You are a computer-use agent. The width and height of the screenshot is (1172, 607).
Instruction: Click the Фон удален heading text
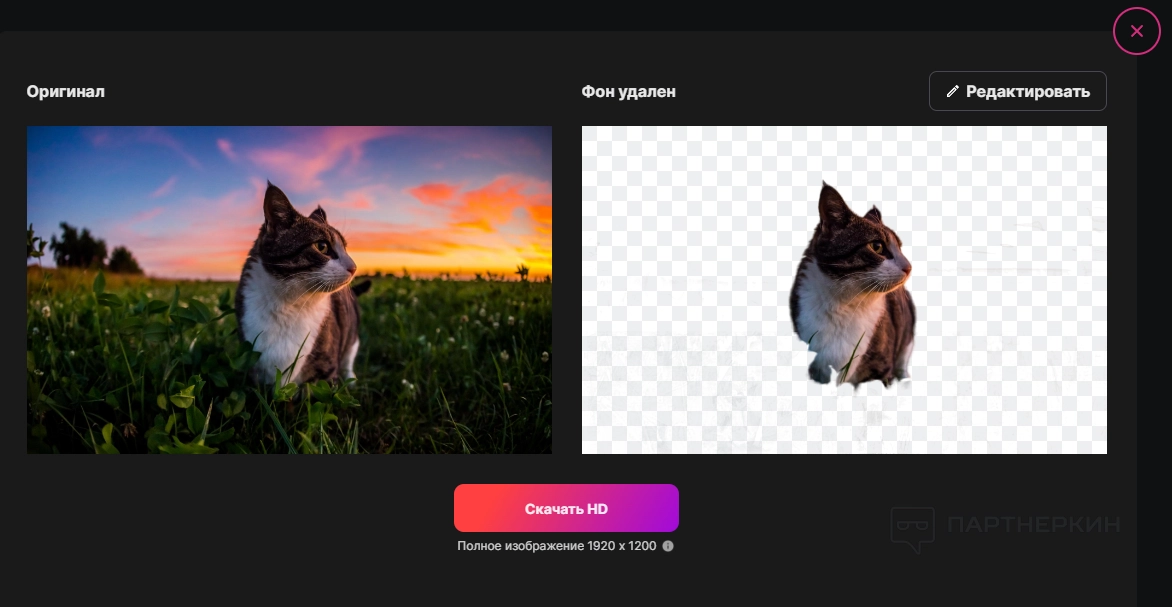(x=628, y=91)
